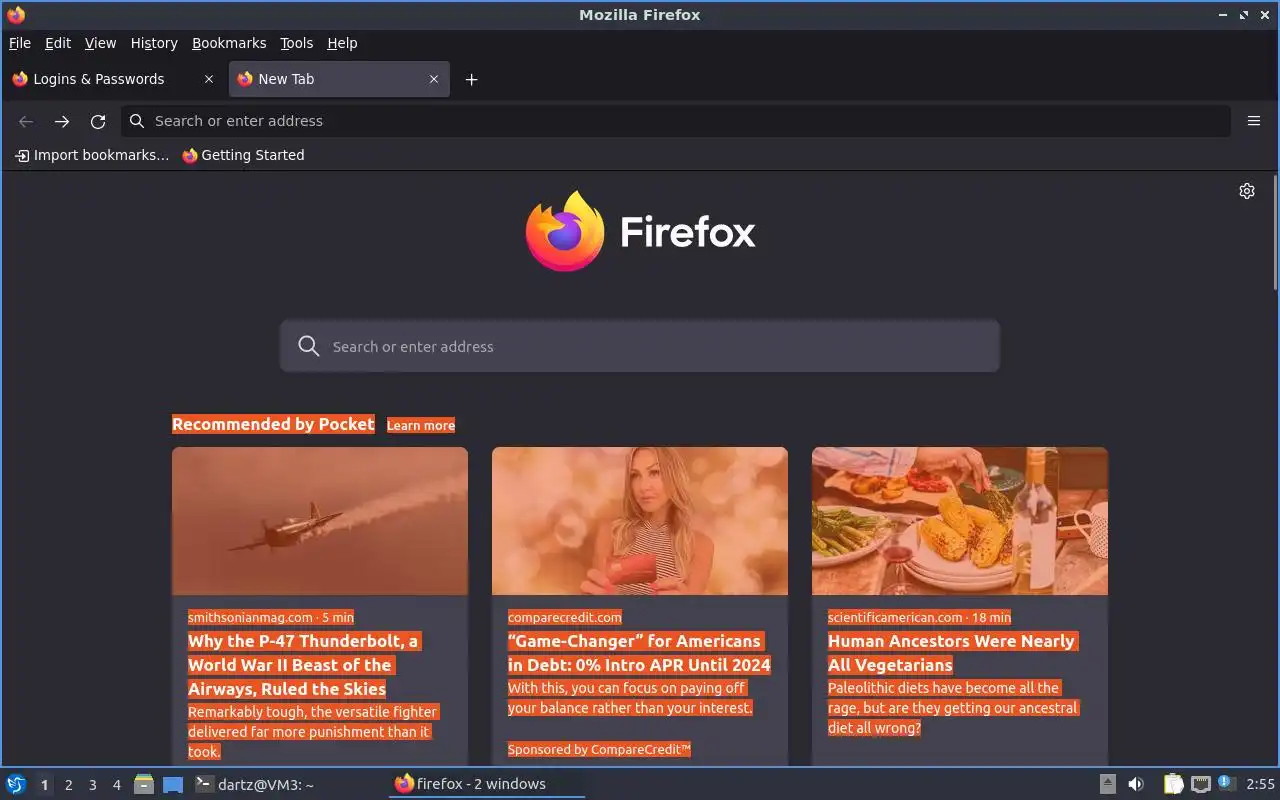Open the History menu
This screenshot has height=800, width=1280.
(x=154, y=43)
